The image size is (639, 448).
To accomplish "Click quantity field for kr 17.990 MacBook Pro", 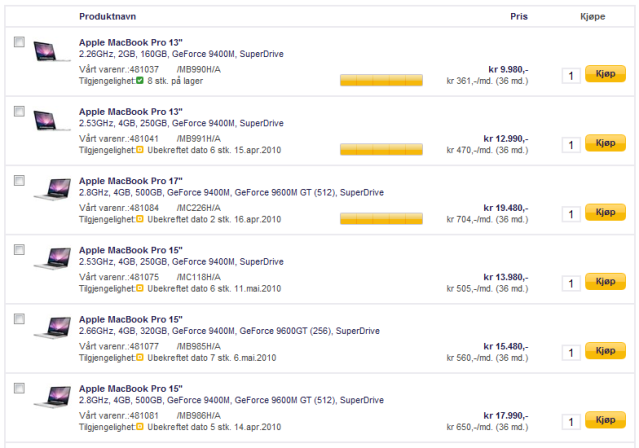I will (x=571, y=422).
